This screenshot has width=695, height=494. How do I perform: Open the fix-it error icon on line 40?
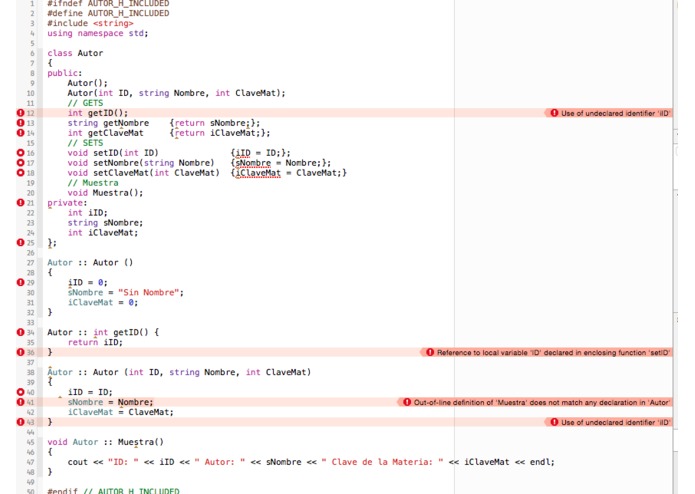tap(20, 392)
